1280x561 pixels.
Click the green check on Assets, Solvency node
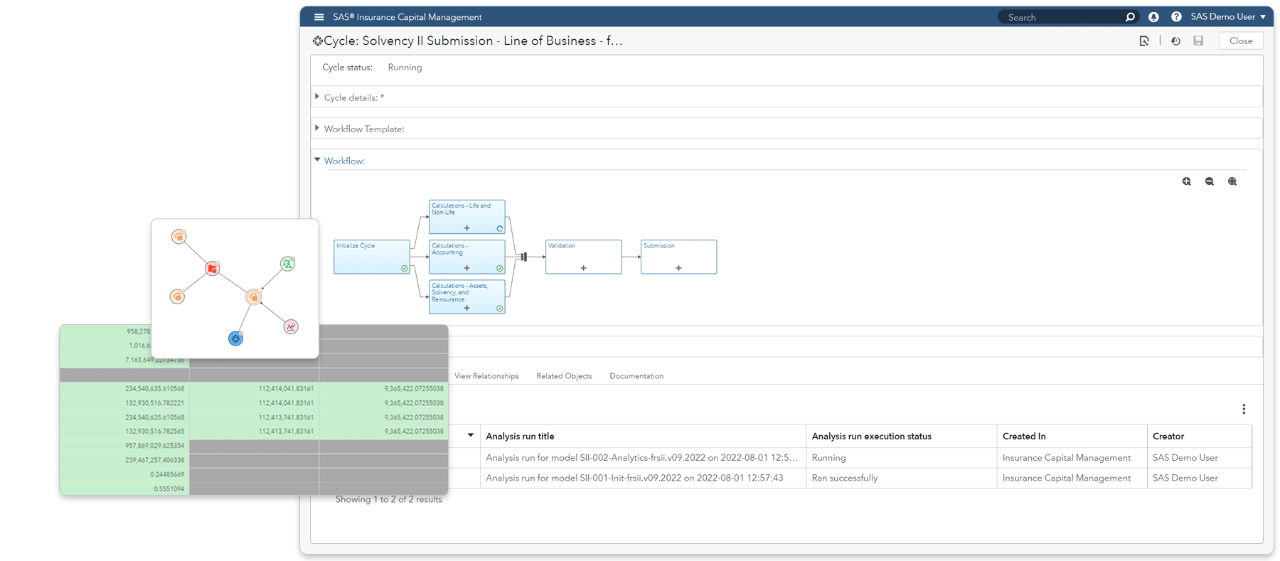(500, 308)
